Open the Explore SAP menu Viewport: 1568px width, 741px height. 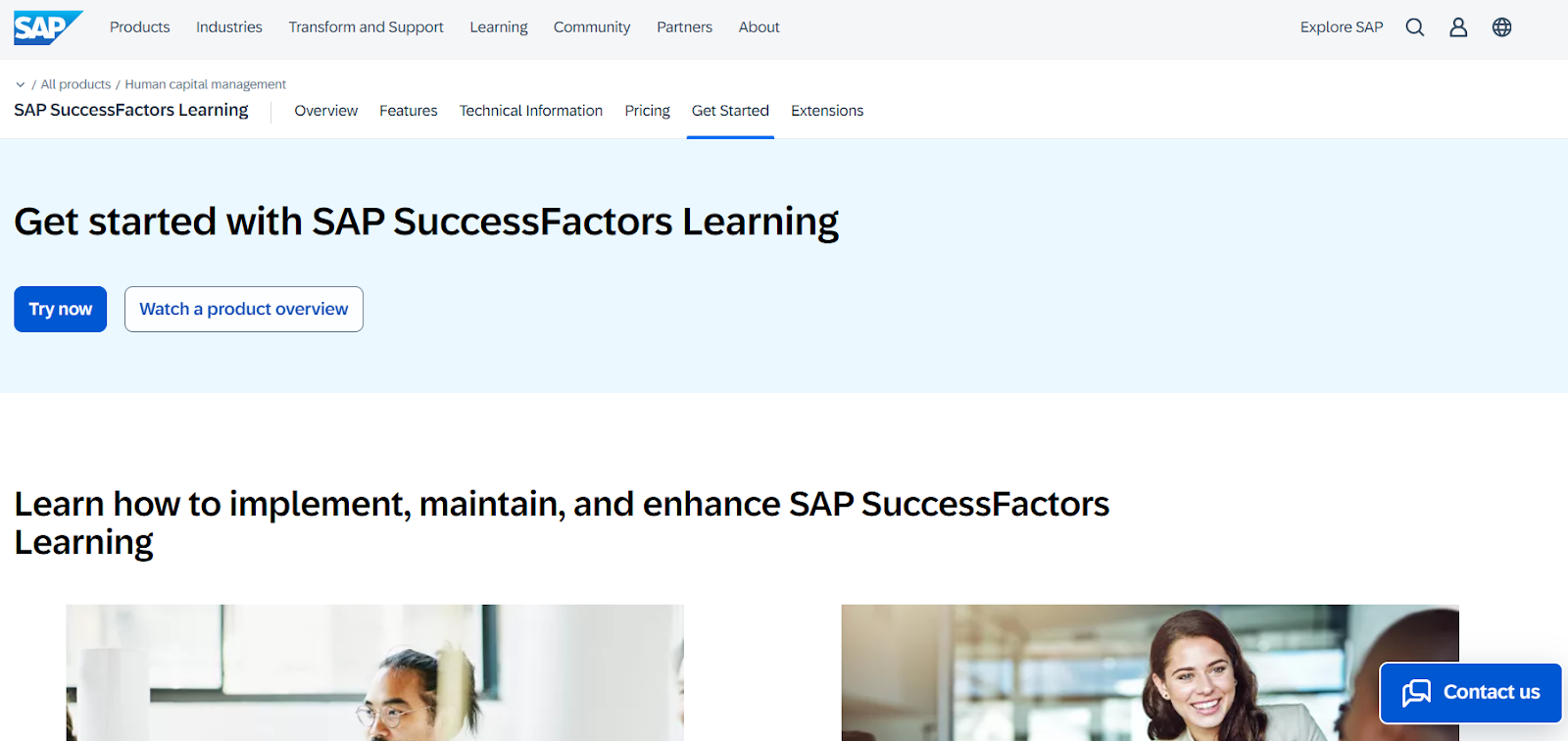(1341, 26)
